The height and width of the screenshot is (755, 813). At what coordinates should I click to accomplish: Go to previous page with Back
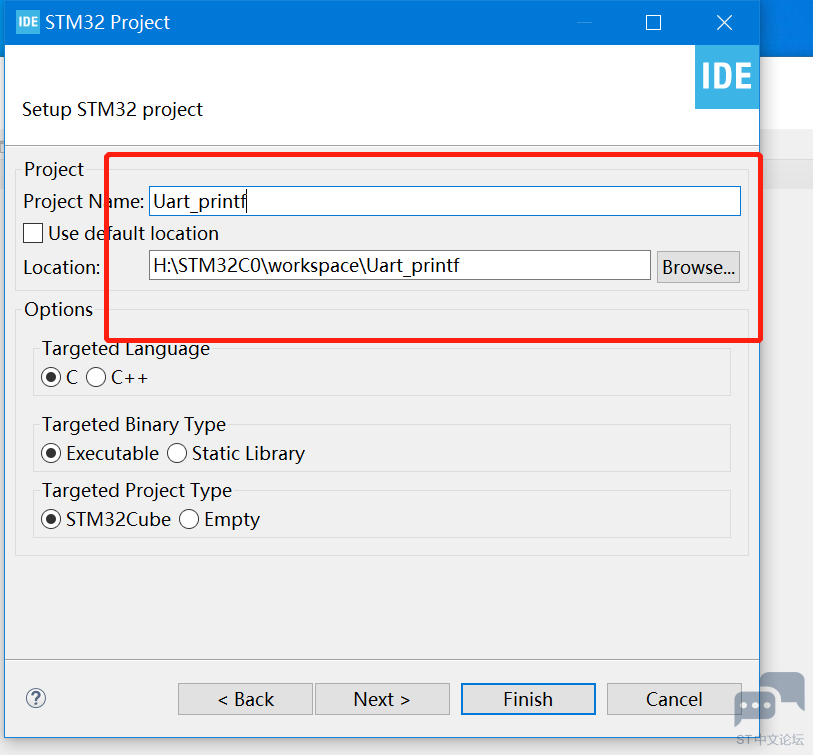(x=245, y=699)
